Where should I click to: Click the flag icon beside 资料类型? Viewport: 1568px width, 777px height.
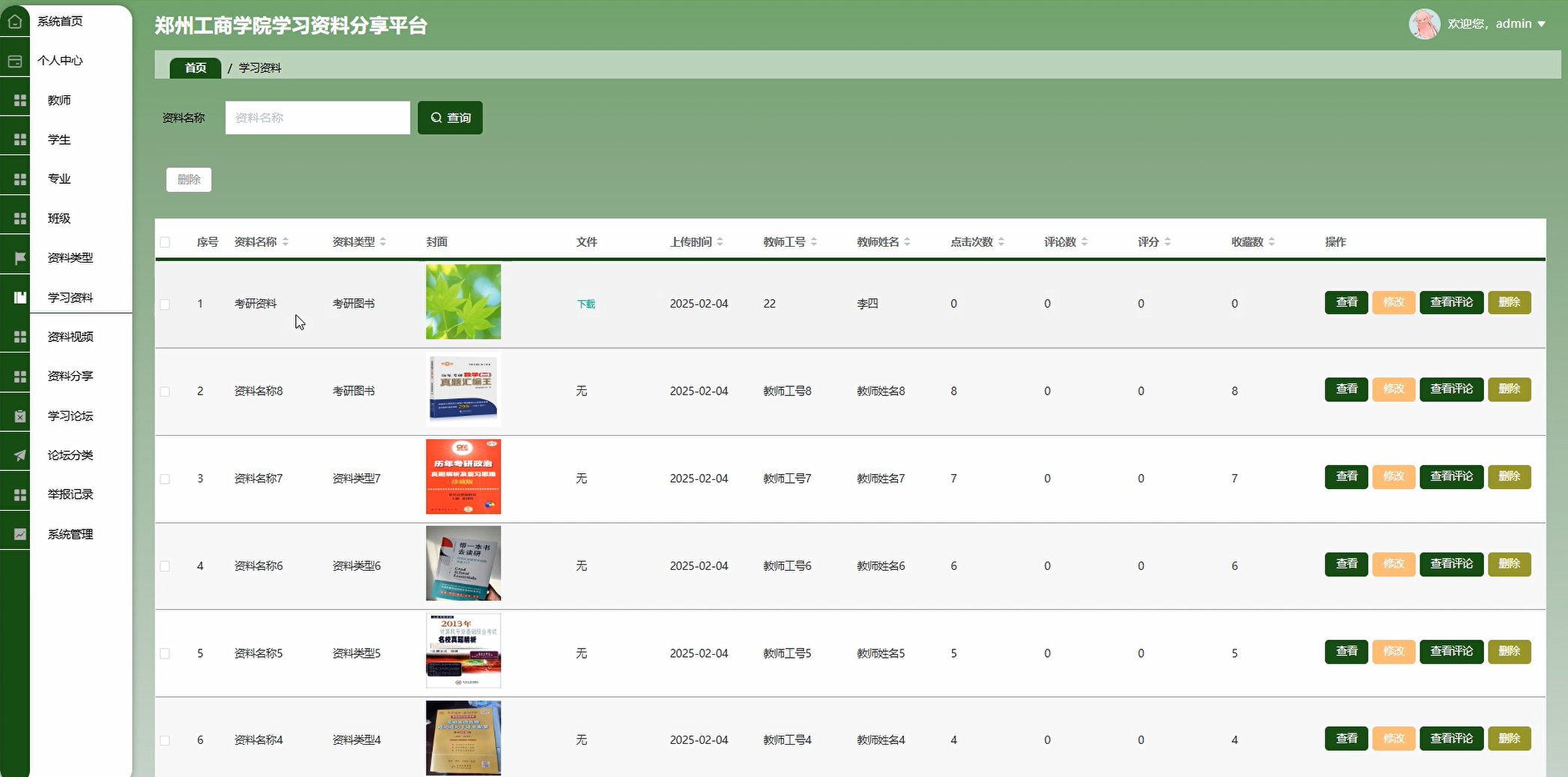pos(20,258)
